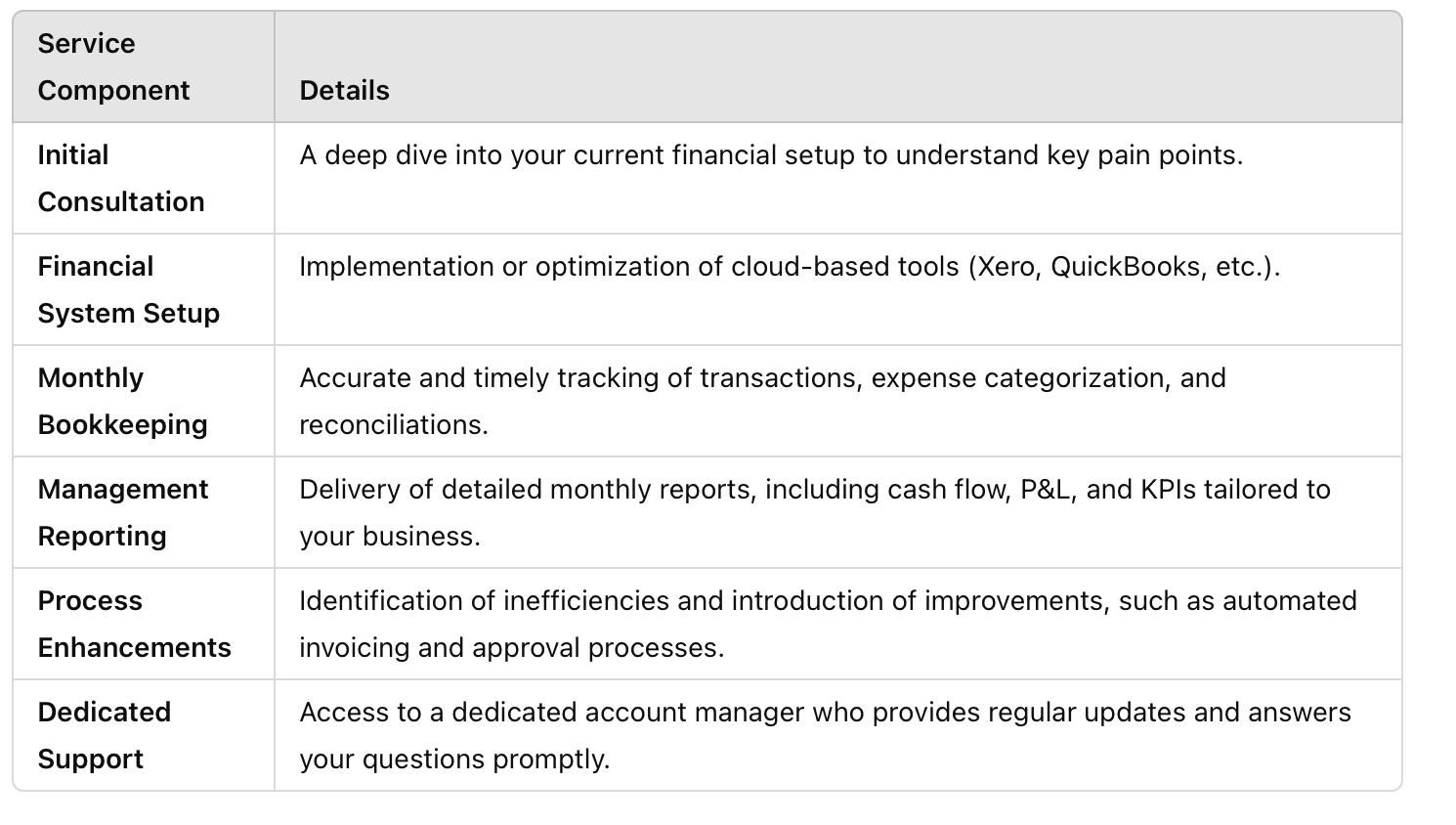Click the identification of inefficiencies description
Viewport: 1456px width, 825px height.
[828, 601]
